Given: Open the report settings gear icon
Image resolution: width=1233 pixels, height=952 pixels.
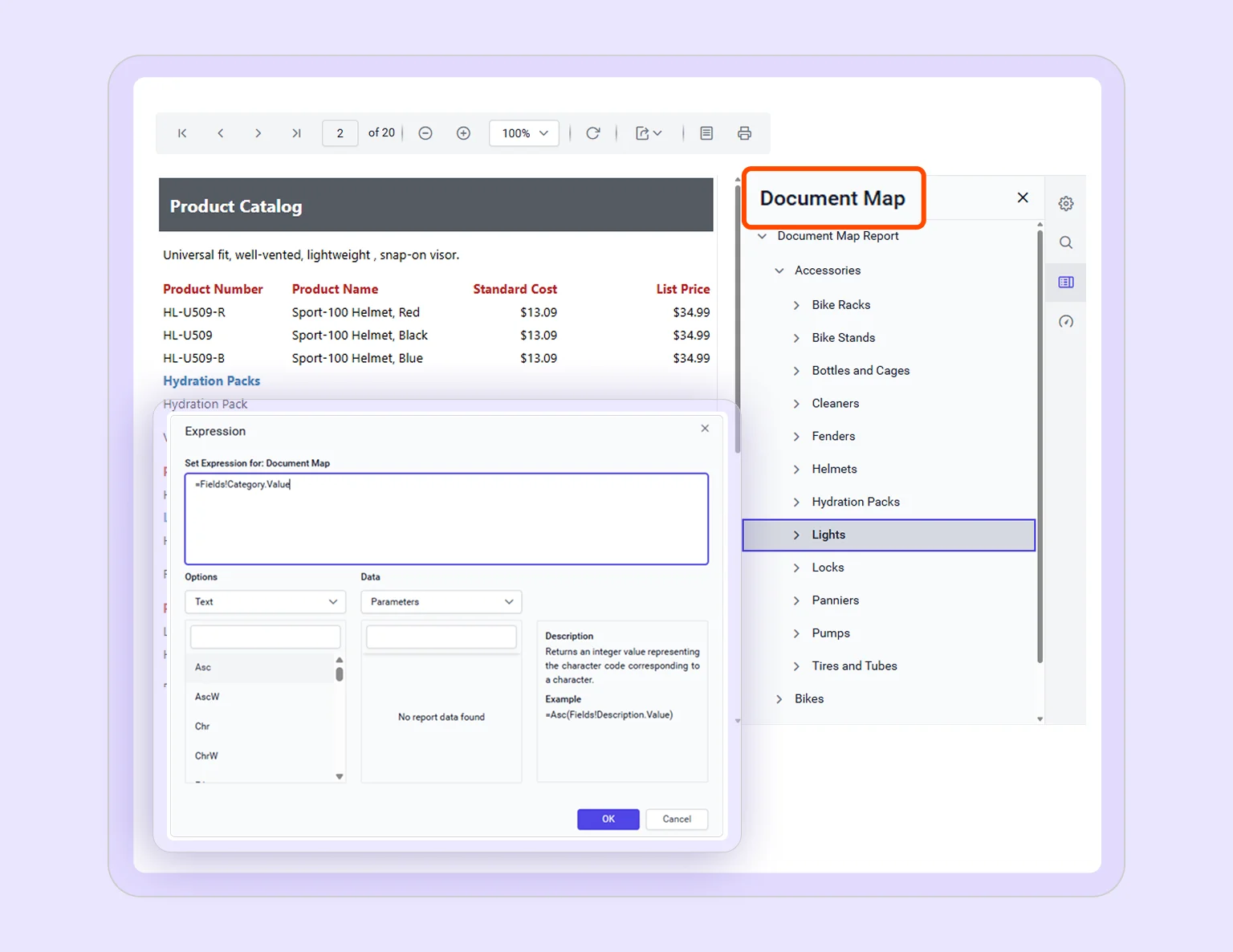Looking at the screenshot, I should click(x=1065, y=202).
